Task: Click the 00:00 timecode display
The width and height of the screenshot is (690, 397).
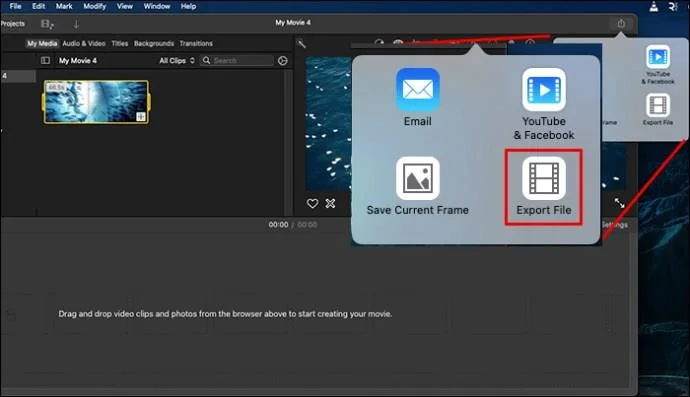Action: pyautogui.click(x=278, y=224)
